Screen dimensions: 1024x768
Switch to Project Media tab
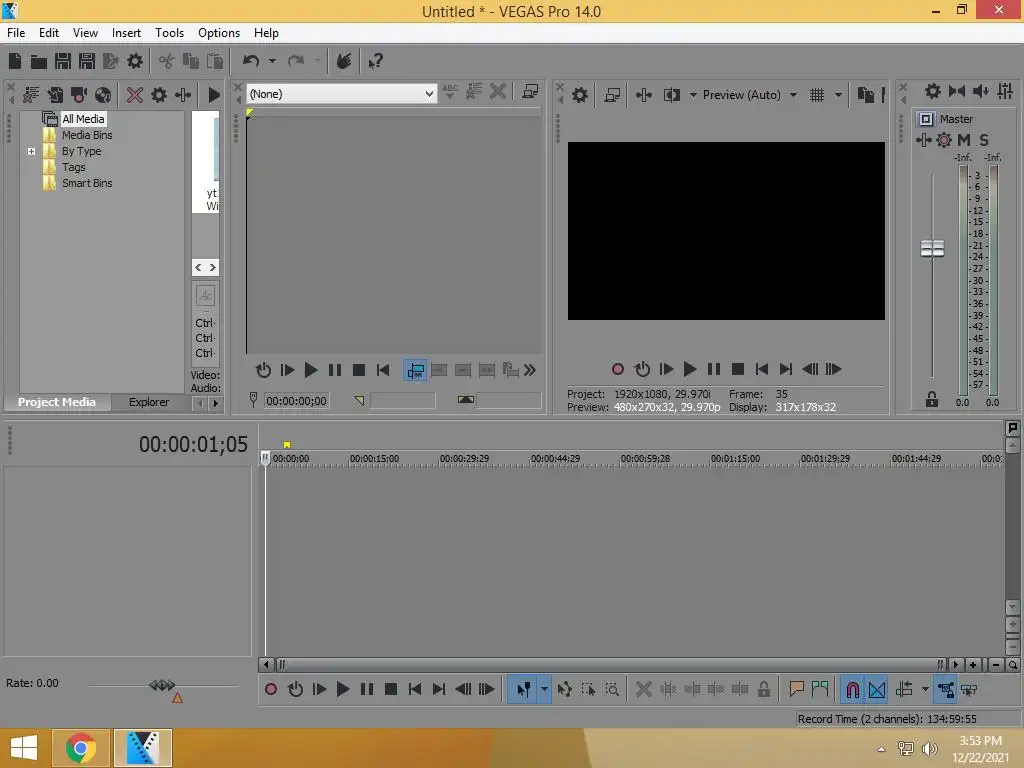click(57, 402)
